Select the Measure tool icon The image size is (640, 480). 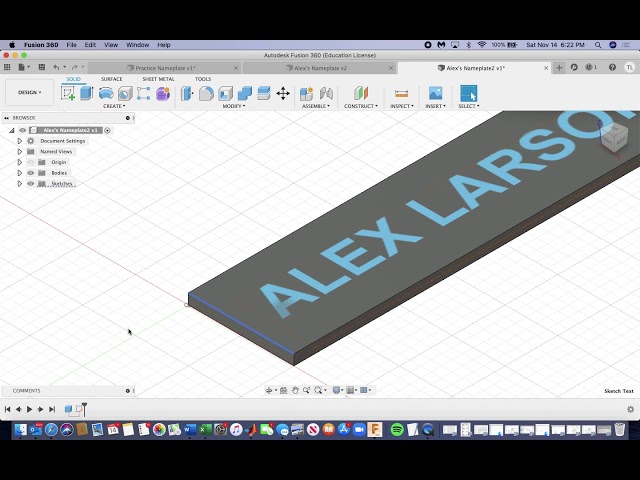coord(402,93)
